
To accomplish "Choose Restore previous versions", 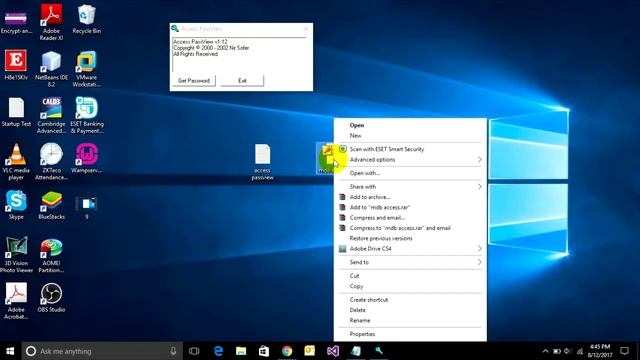I will pos(410,238).
